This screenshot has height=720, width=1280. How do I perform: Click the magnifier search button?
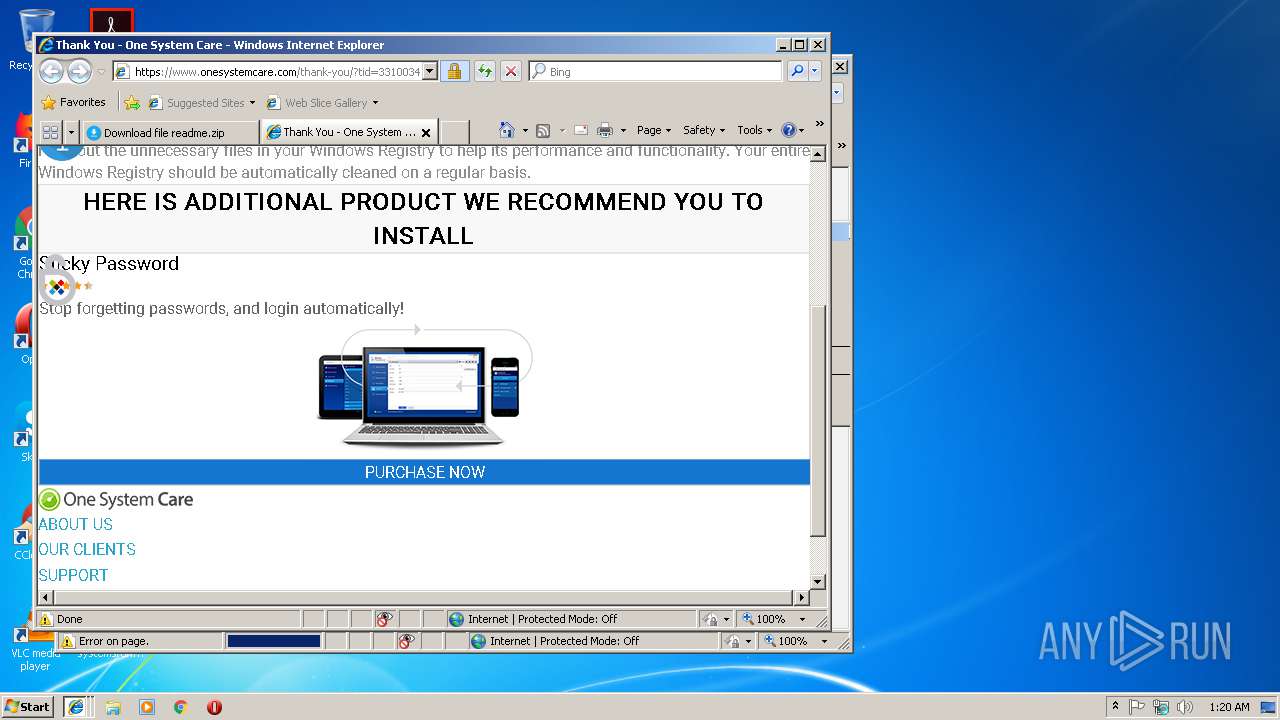(797, 71)
